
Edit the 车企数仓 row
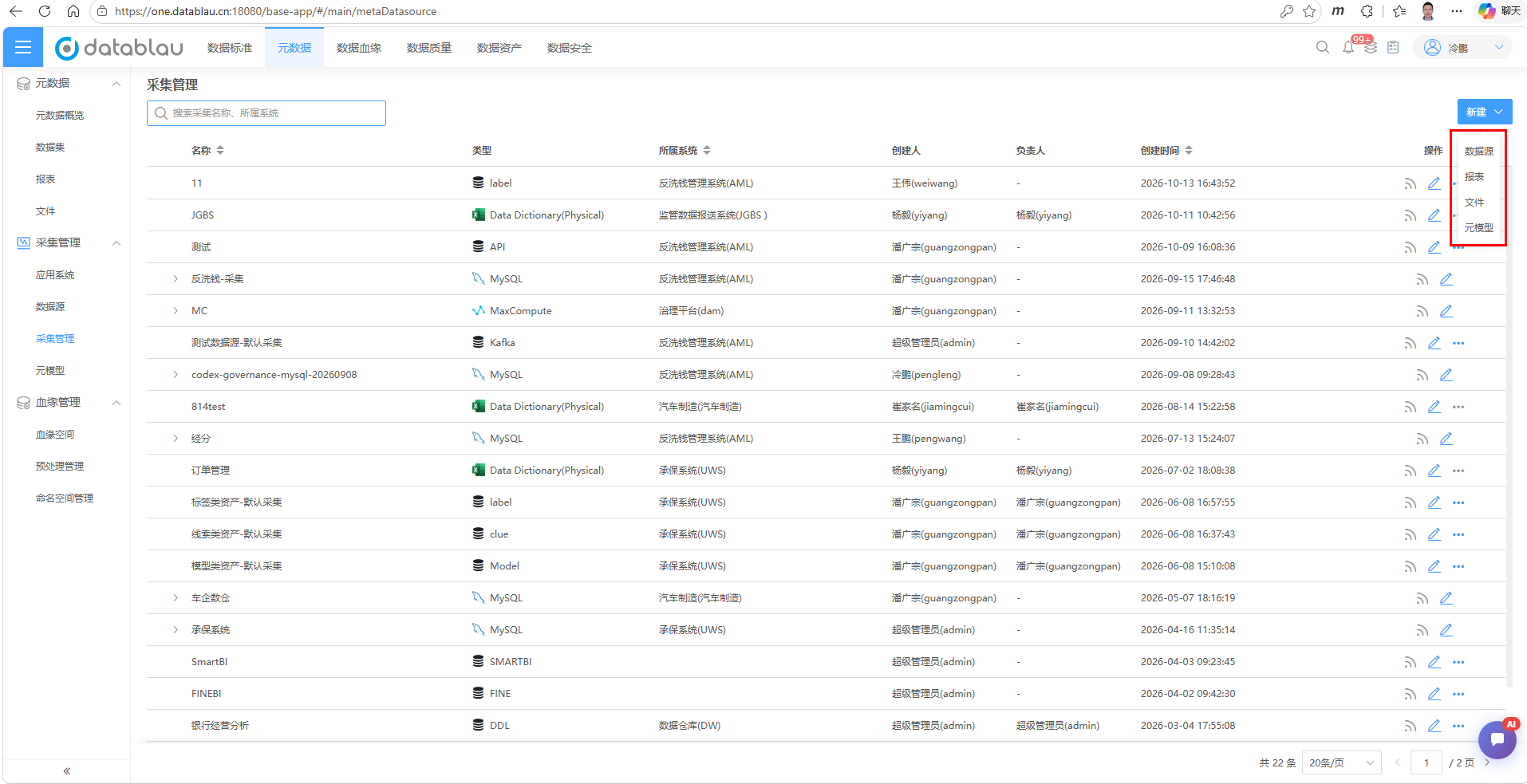click(1446, 598)
